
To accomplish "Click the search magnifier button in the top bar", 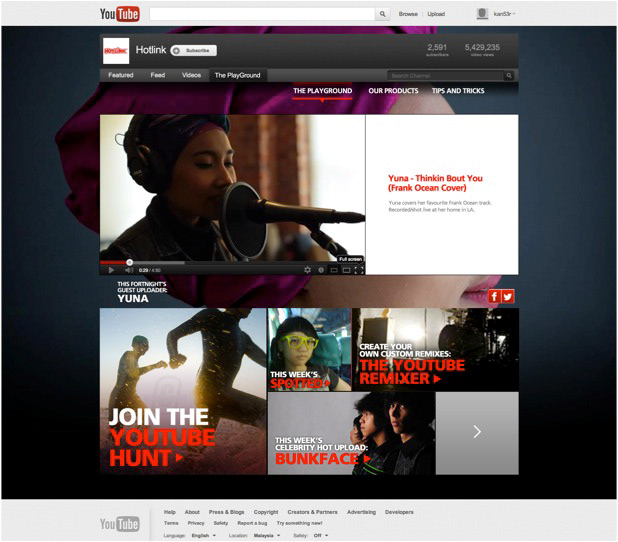I will pyautogui.click(x=382, y=14).
